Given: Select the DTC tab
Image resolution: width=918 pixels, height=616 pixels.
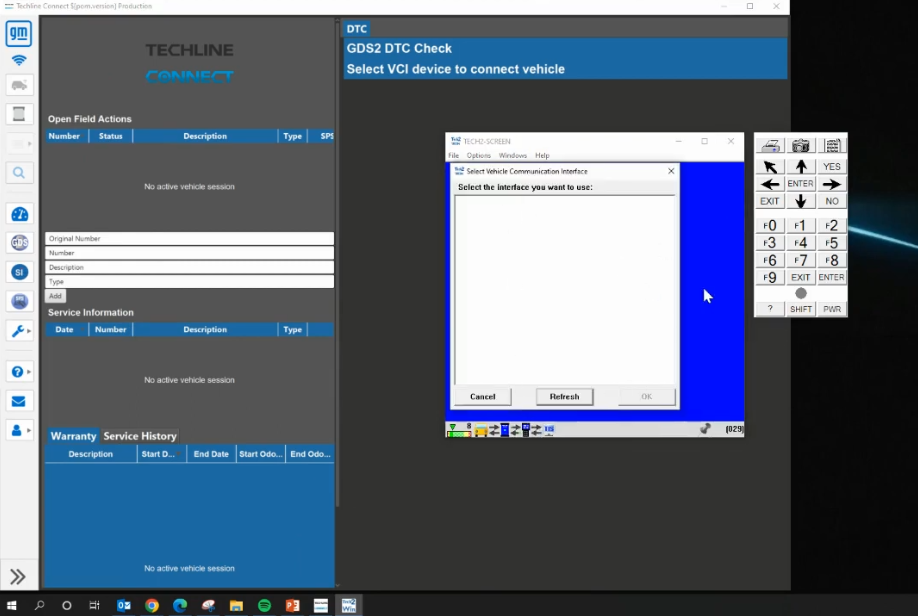Looking at the screenshot, I should pyautogui.click(x=357, y=29).
